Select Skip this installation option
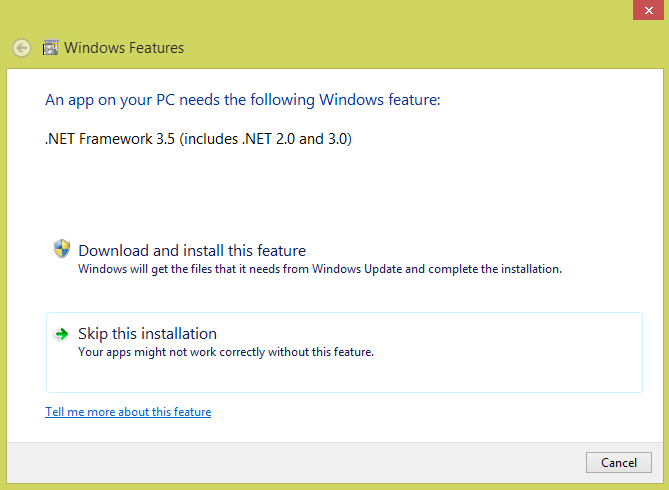The width and height of the screenshot is (669, 490). click(x=344, y=353)
